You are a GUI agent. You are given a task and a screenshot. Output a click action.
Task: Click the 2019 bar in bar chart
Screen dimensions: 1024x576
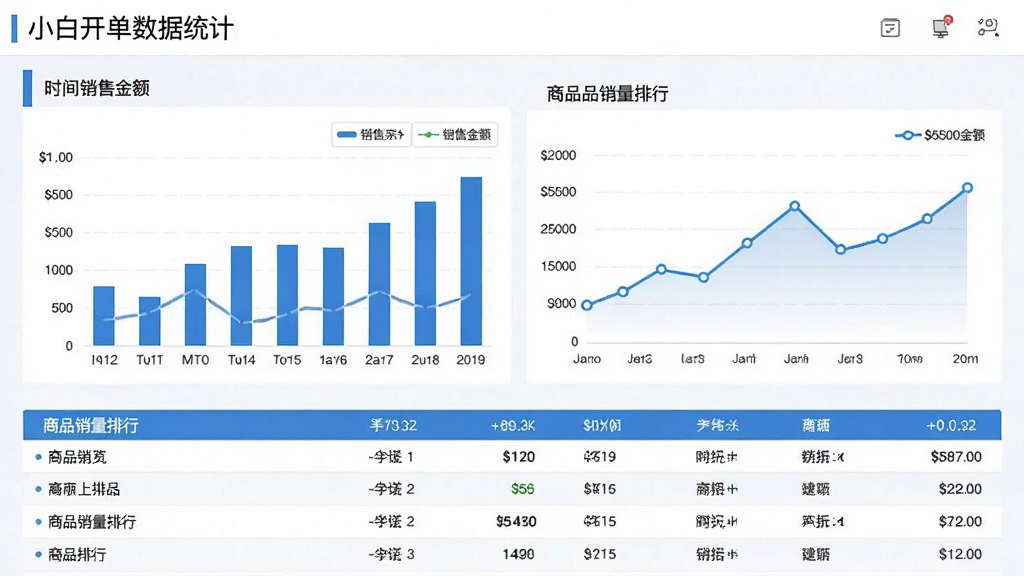(471, 261)
